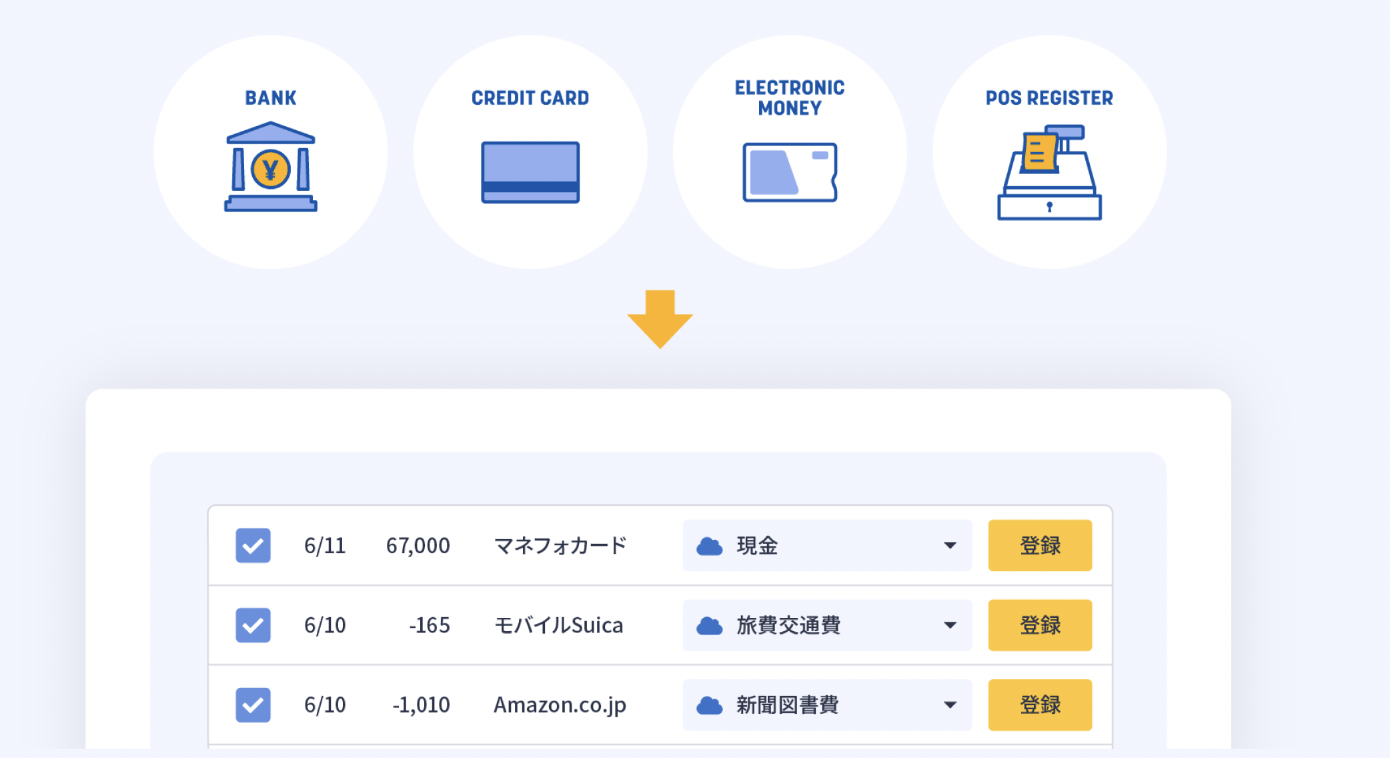Toggle the Amazon.co.jp row checkbox
The height and width of the screenshot is (758, 1390).
click(x=253, y=705)
